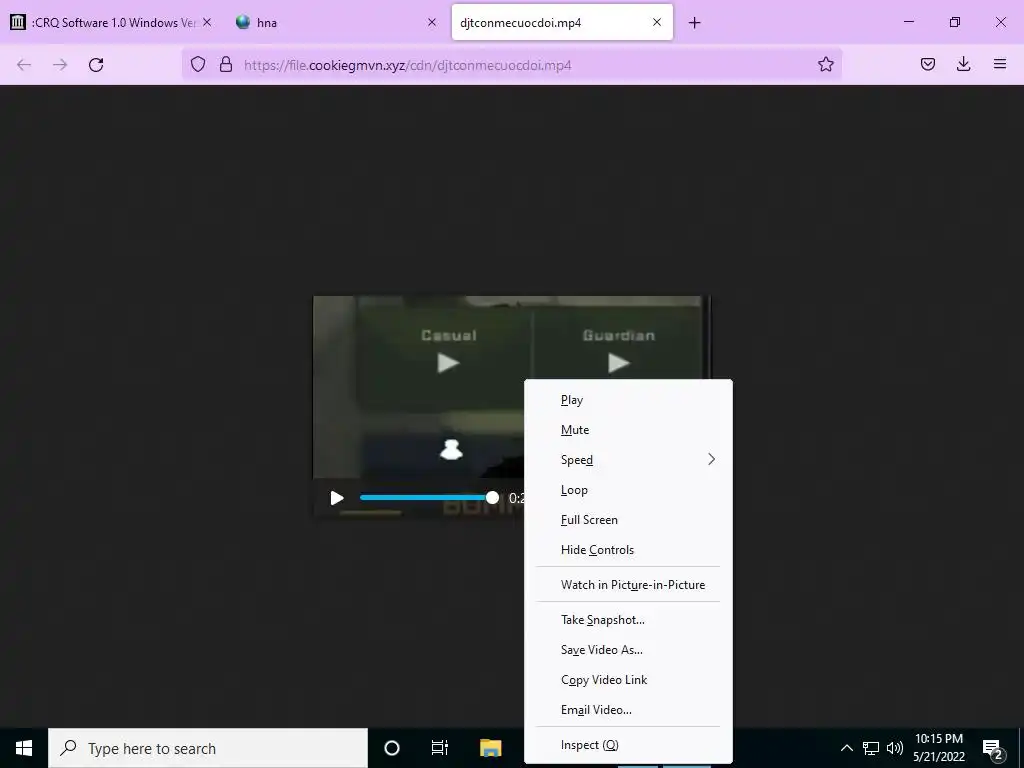This screenshot has height=768, width=1024.
Task: Choose Watch in Picture-in-Picture
Action: (x=628, y=584)
